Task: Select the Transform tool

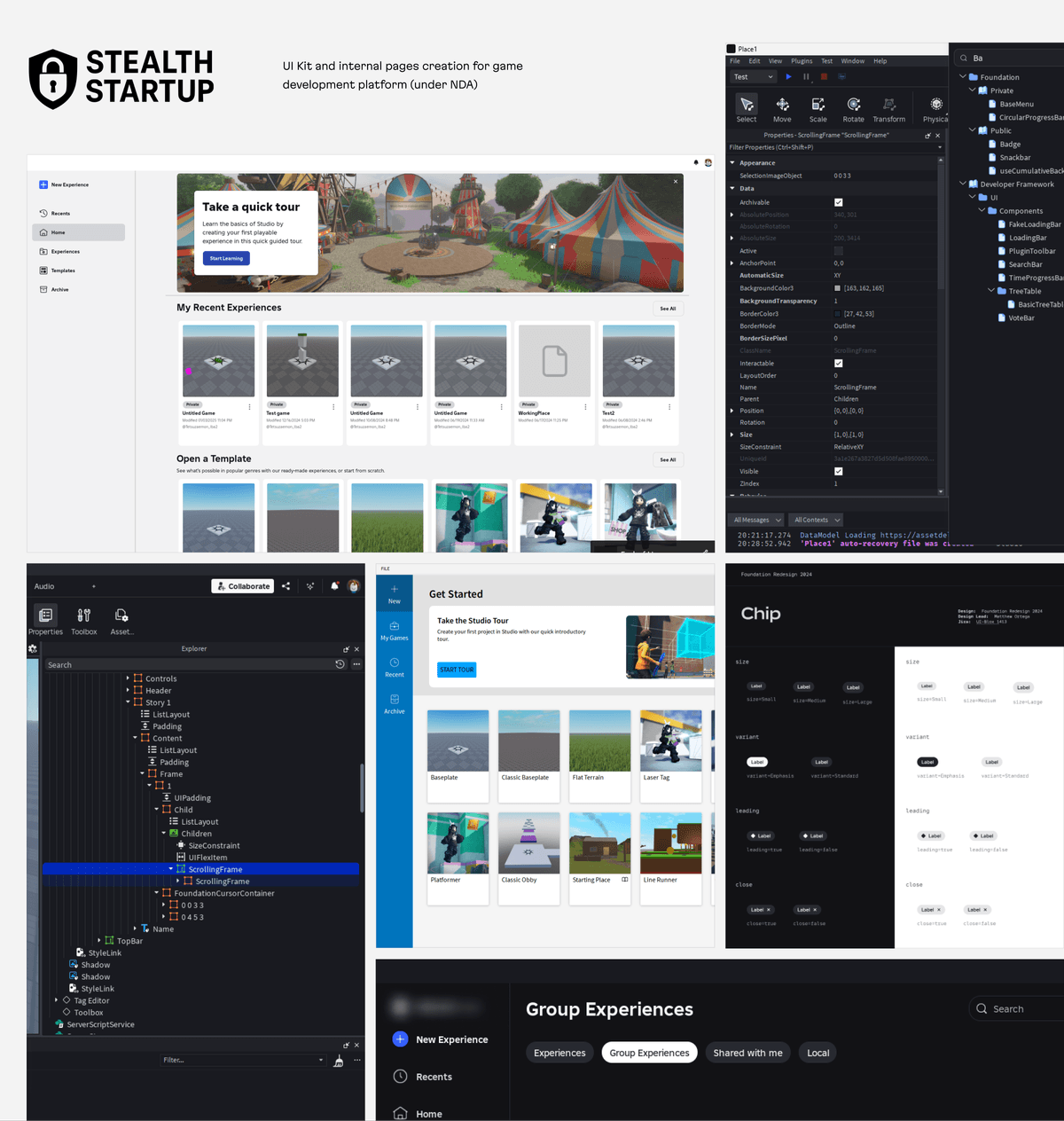Action: point(888,107)
